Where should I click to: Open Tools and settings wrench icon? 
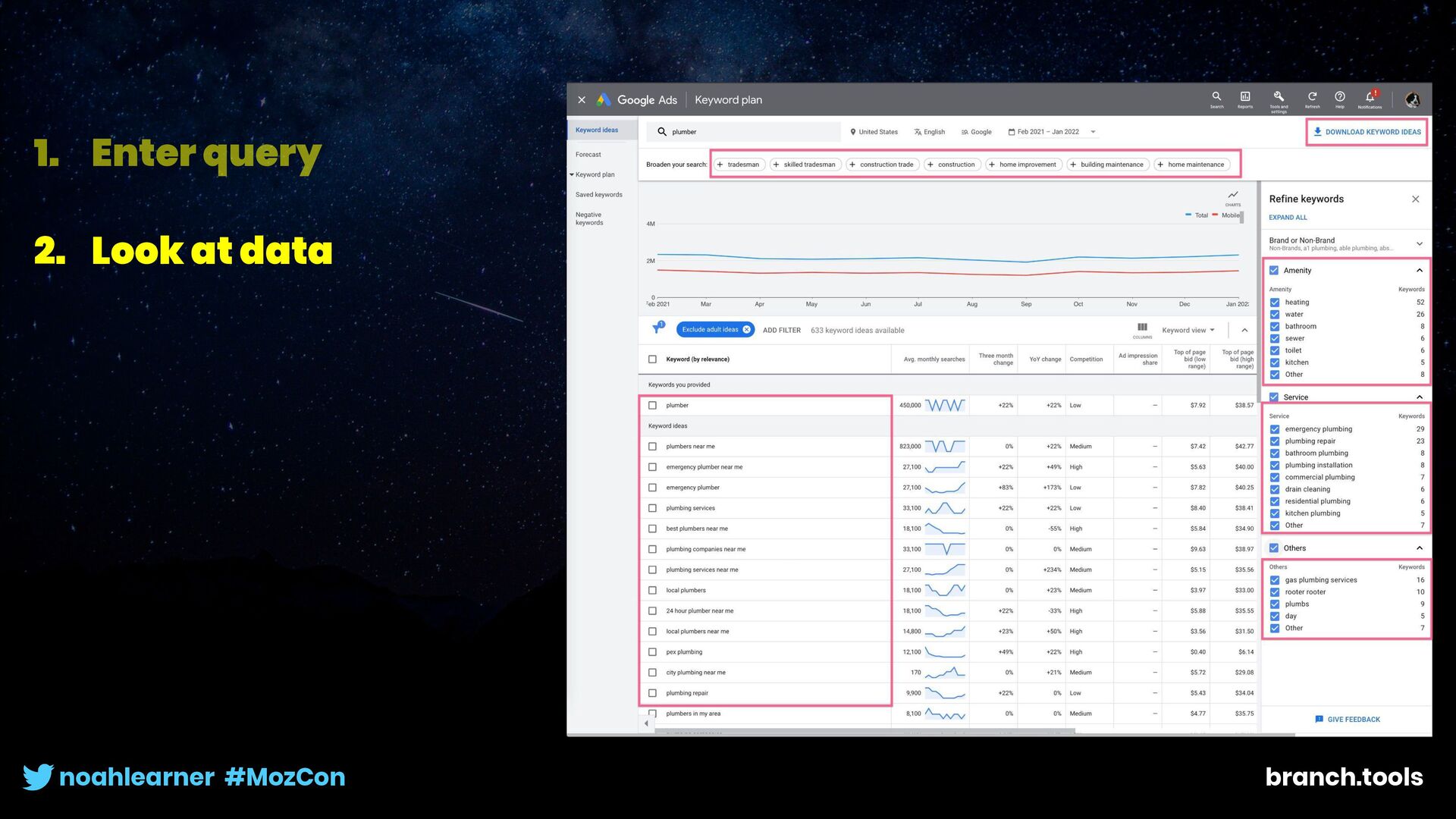[1279, 100]
